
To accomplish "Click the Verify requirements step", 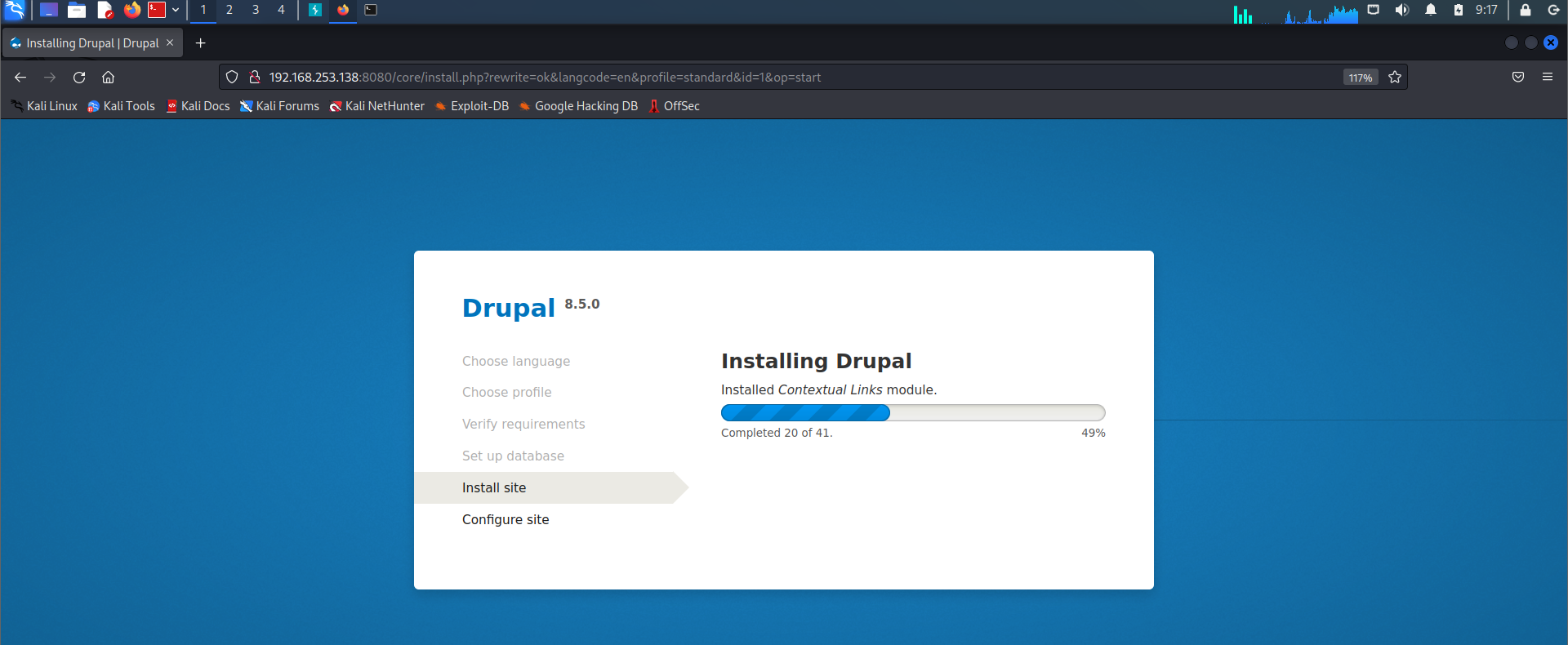I will [x=523, y=424].
